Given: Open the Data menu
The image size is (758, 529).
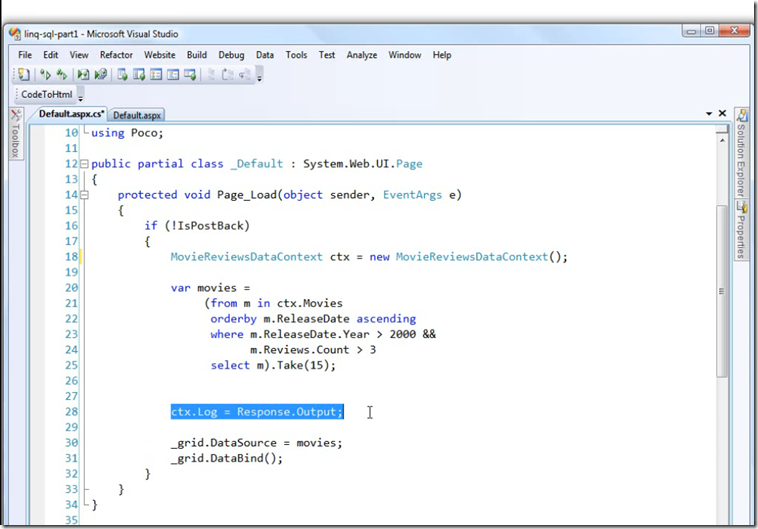Looking at the screenshot, I should click(x=265, y=55).
